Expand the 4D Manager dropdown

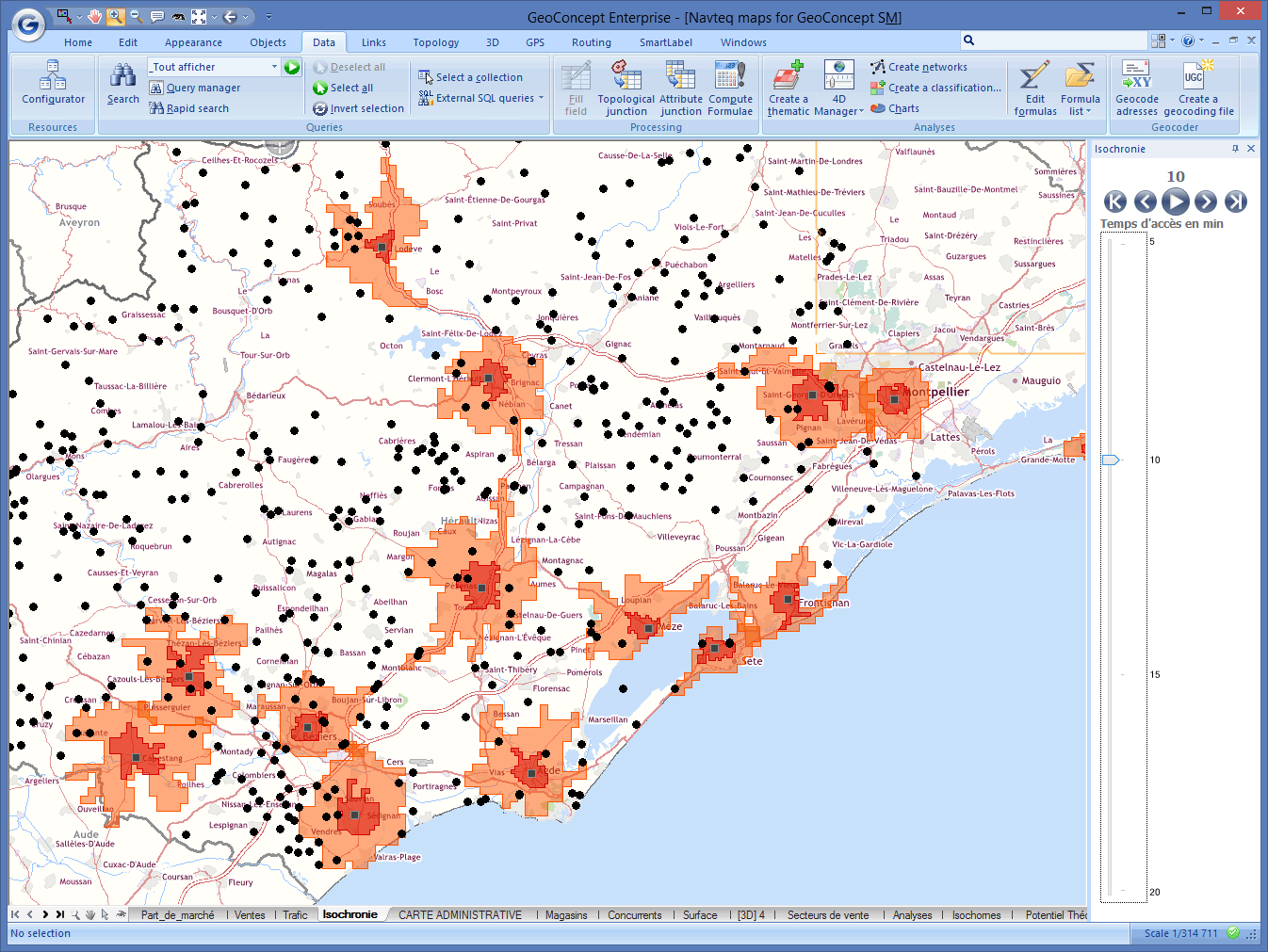tap(861, 111)
